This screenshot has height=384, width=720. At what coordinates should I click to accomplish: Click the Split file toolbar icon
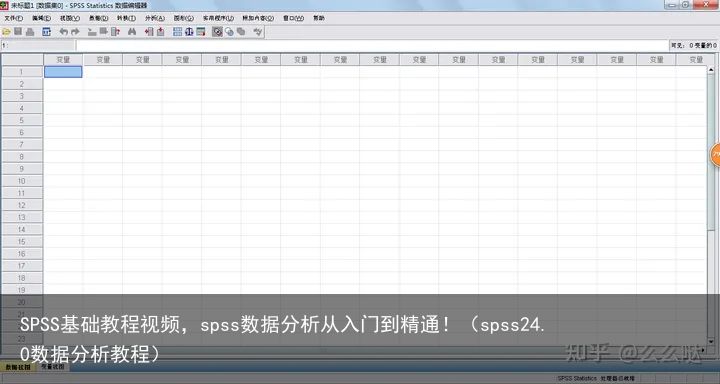point(178,32)
